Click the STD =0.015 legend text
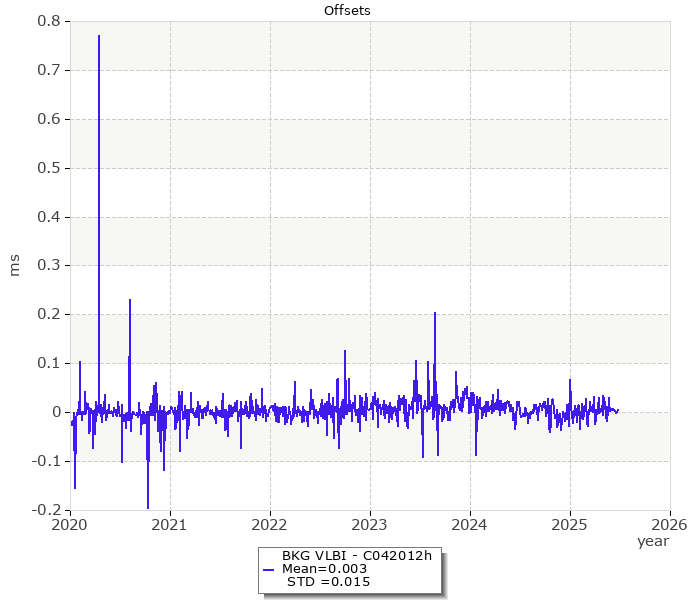Screen dimensions: 700x600 [328, 582]
